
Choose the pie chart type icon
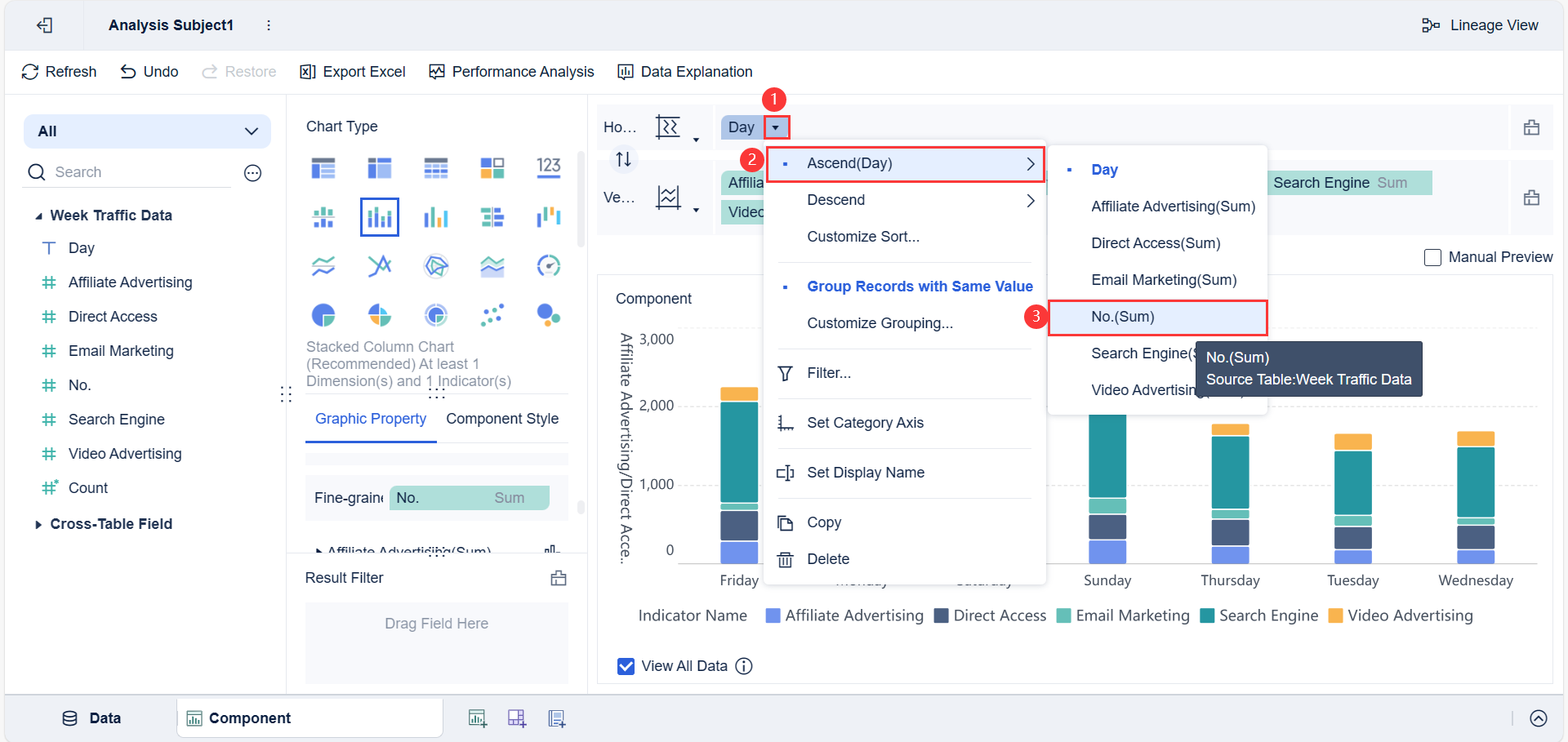[x=323, y=315]
